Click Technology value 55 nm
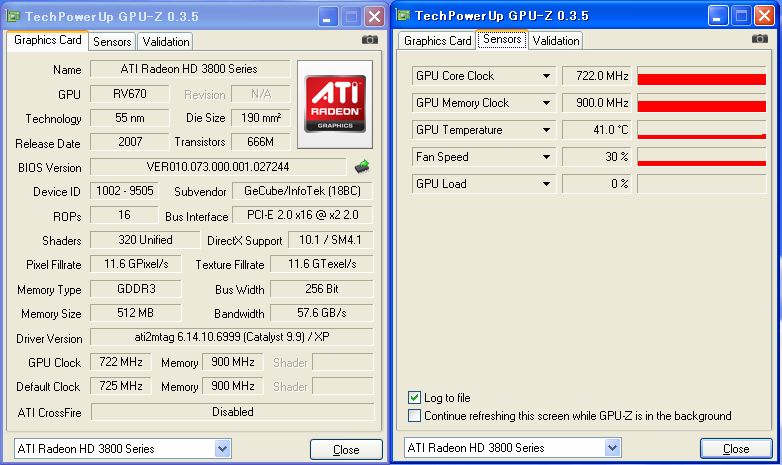 tap(130, 118)
